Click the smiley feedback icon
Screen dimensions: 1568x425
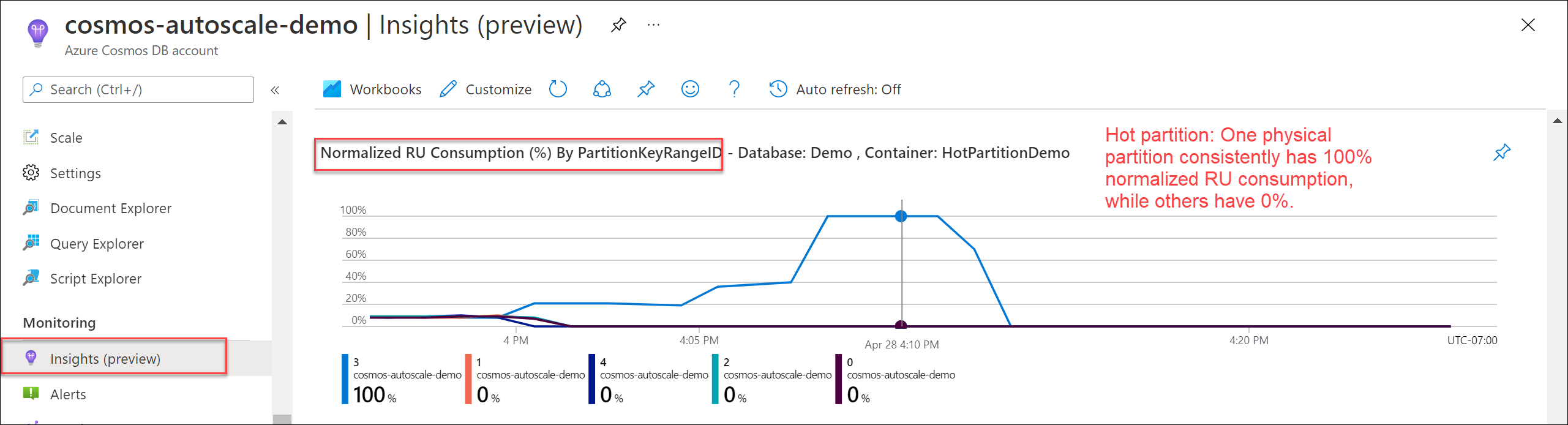690,89
